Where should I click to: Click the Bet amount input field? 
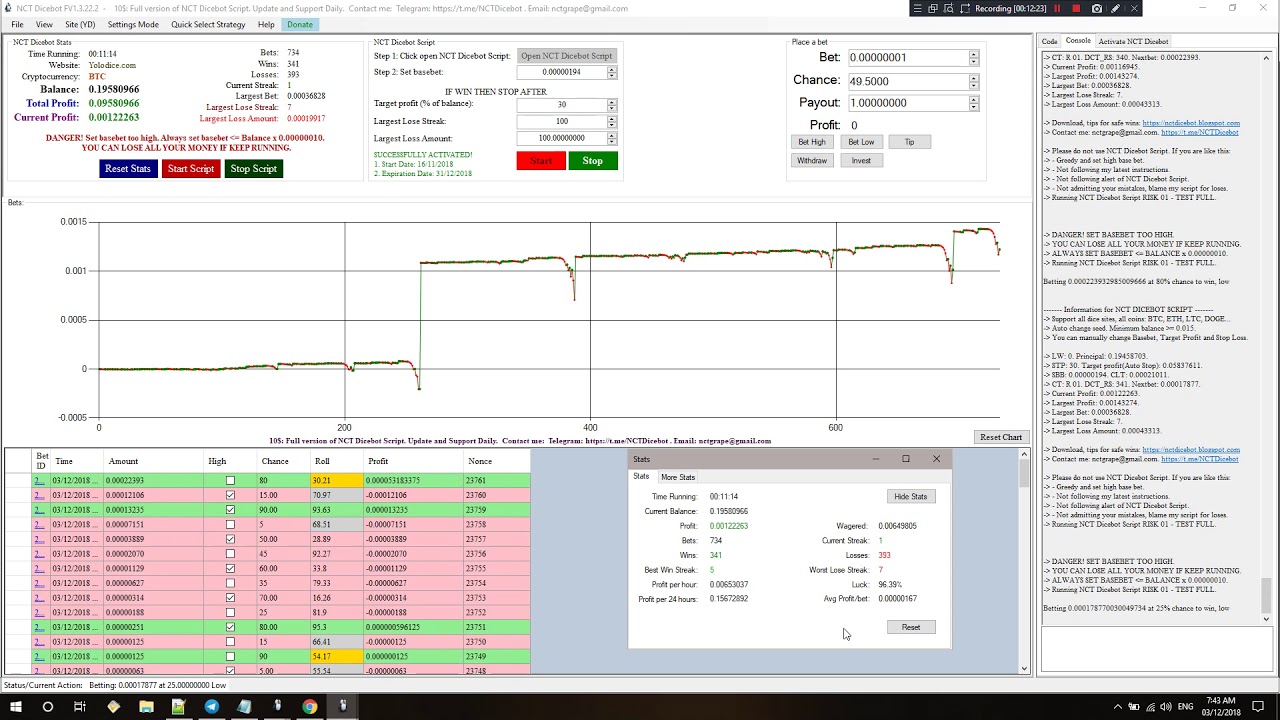click(x=908, y=58)
